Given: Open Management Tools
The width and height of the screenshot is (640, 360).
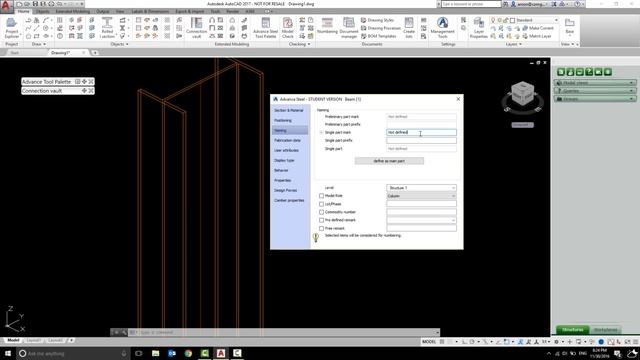Looking at the screenshot, I should [x=442, y=28].
